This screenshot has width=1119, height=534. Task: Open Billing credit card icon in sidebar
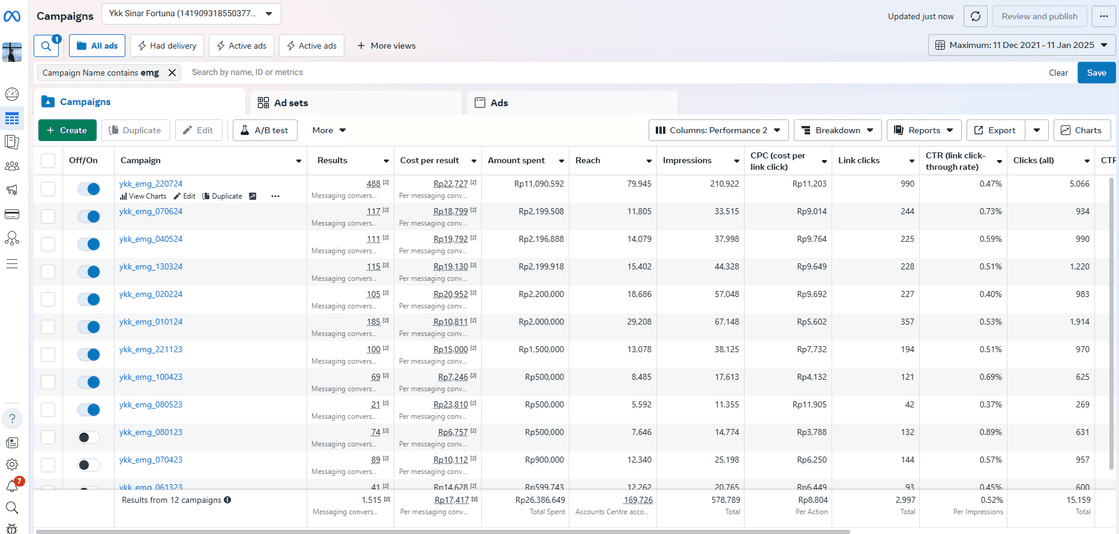pos(11,214)
